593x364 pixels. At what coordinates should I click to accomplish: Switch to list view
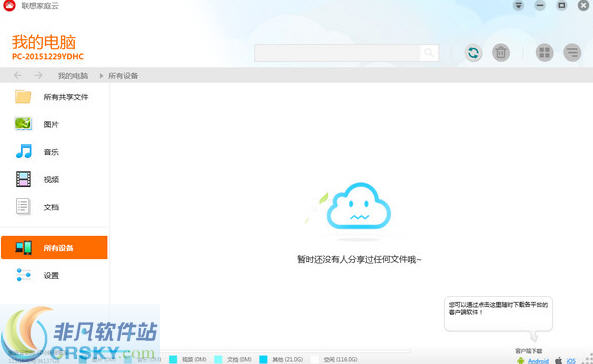coord(572,53)
